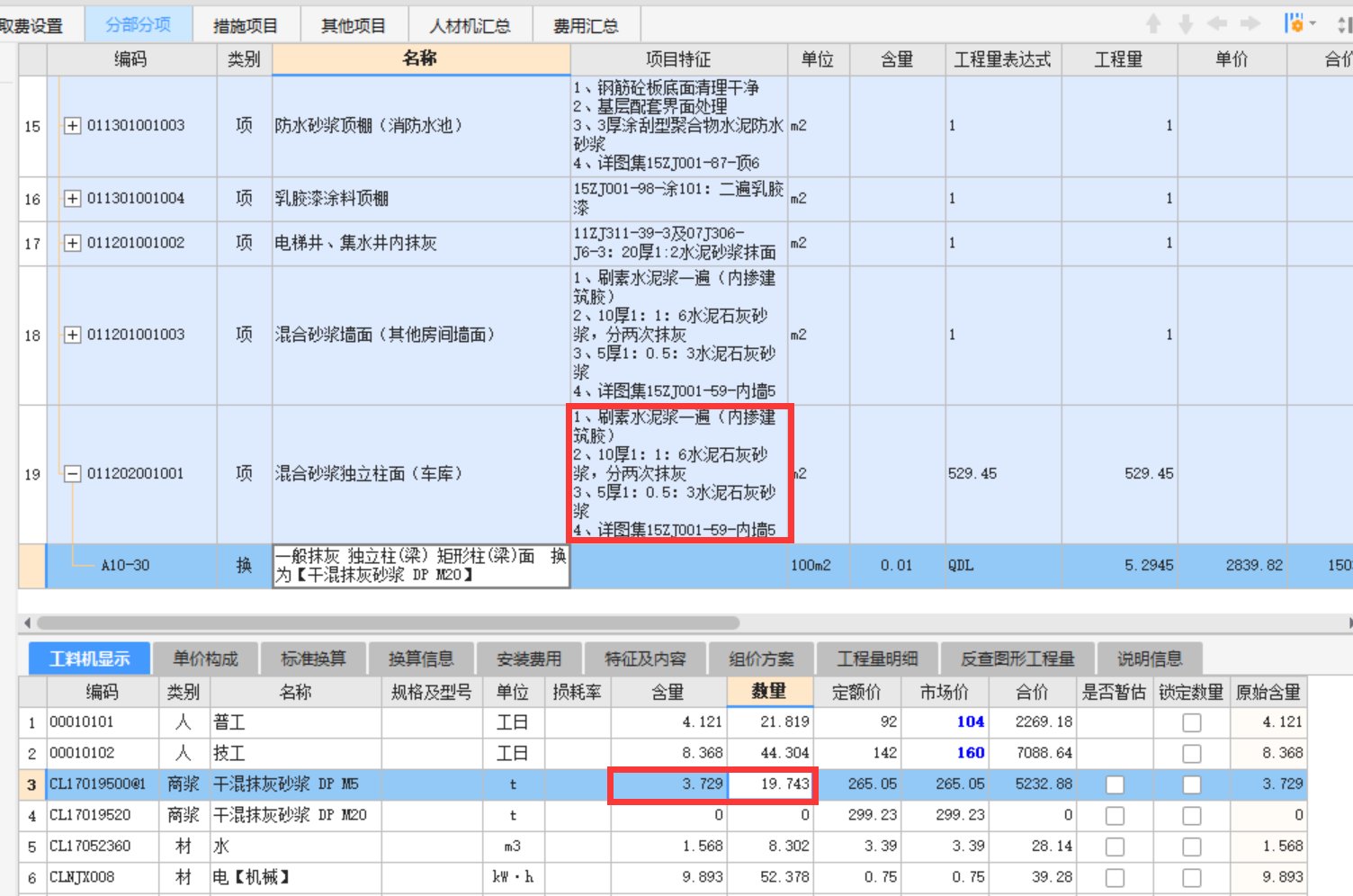Click the QDL expression cell

[1003, 566]
